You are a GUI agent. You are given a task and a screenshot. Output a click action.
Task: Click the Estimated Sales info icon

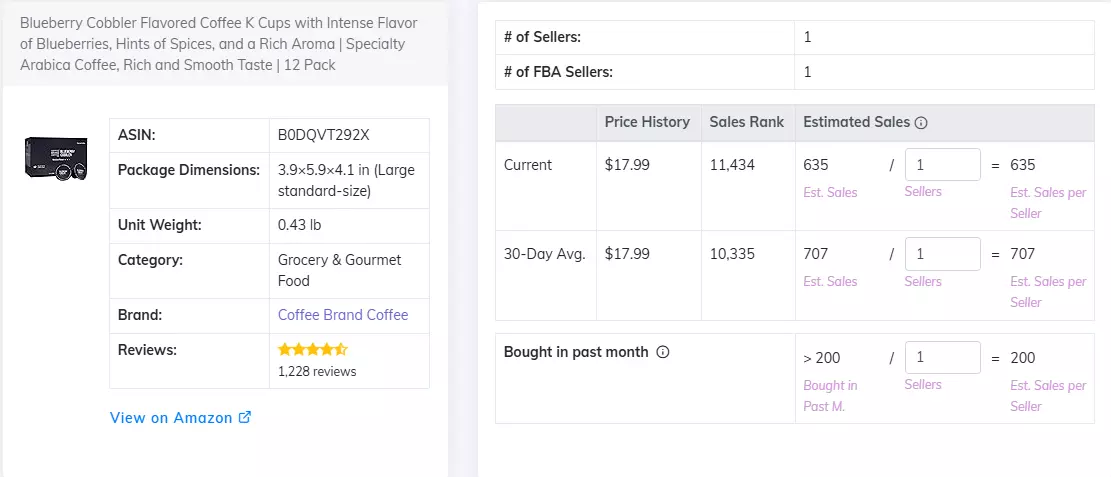pos(921,123)
